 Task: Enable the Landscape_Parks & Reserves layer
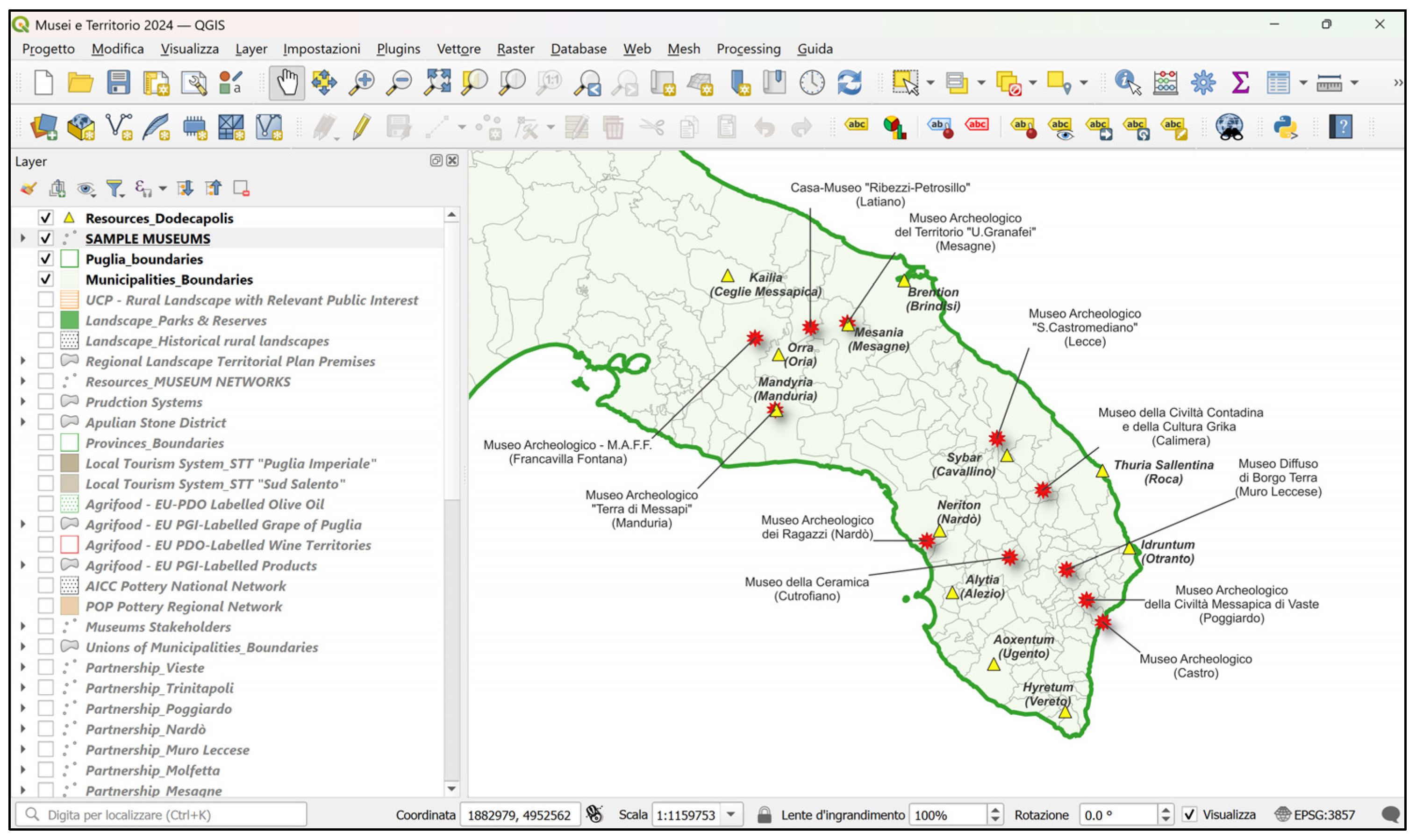46,320
